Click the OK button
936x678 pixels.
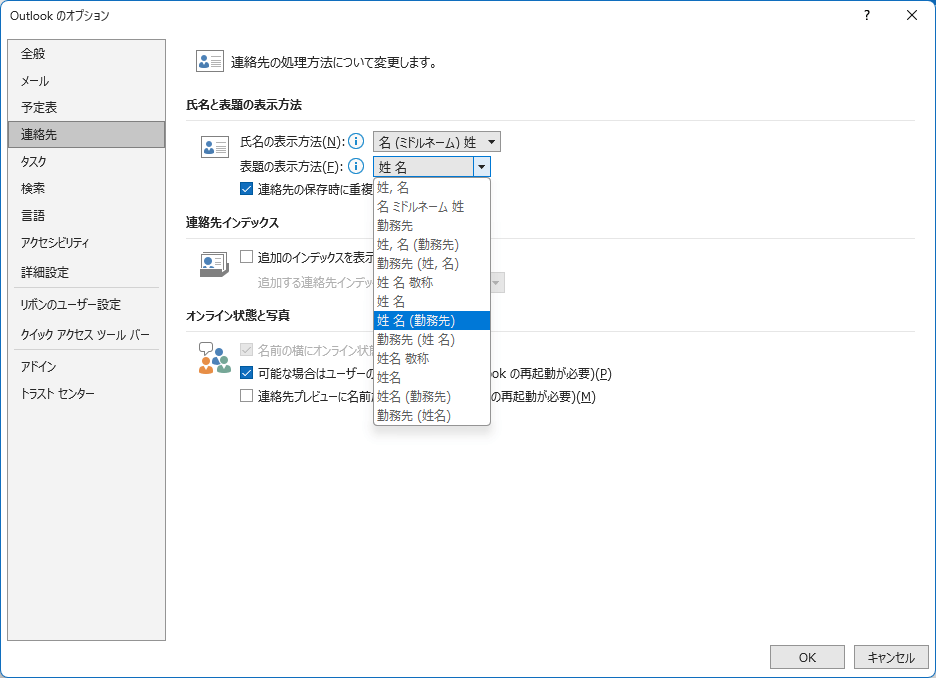pos(807,657)
